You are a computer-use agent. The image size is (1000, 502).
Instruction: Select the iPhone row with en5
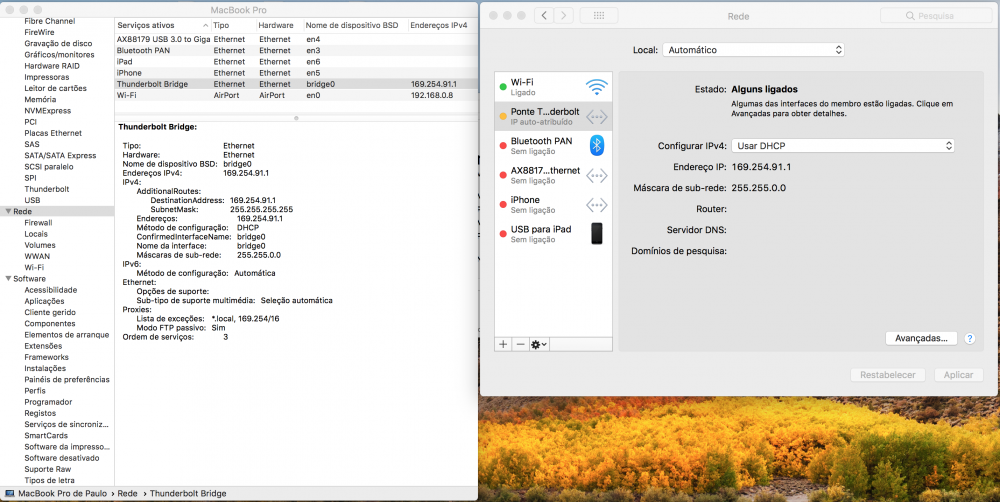296,73
